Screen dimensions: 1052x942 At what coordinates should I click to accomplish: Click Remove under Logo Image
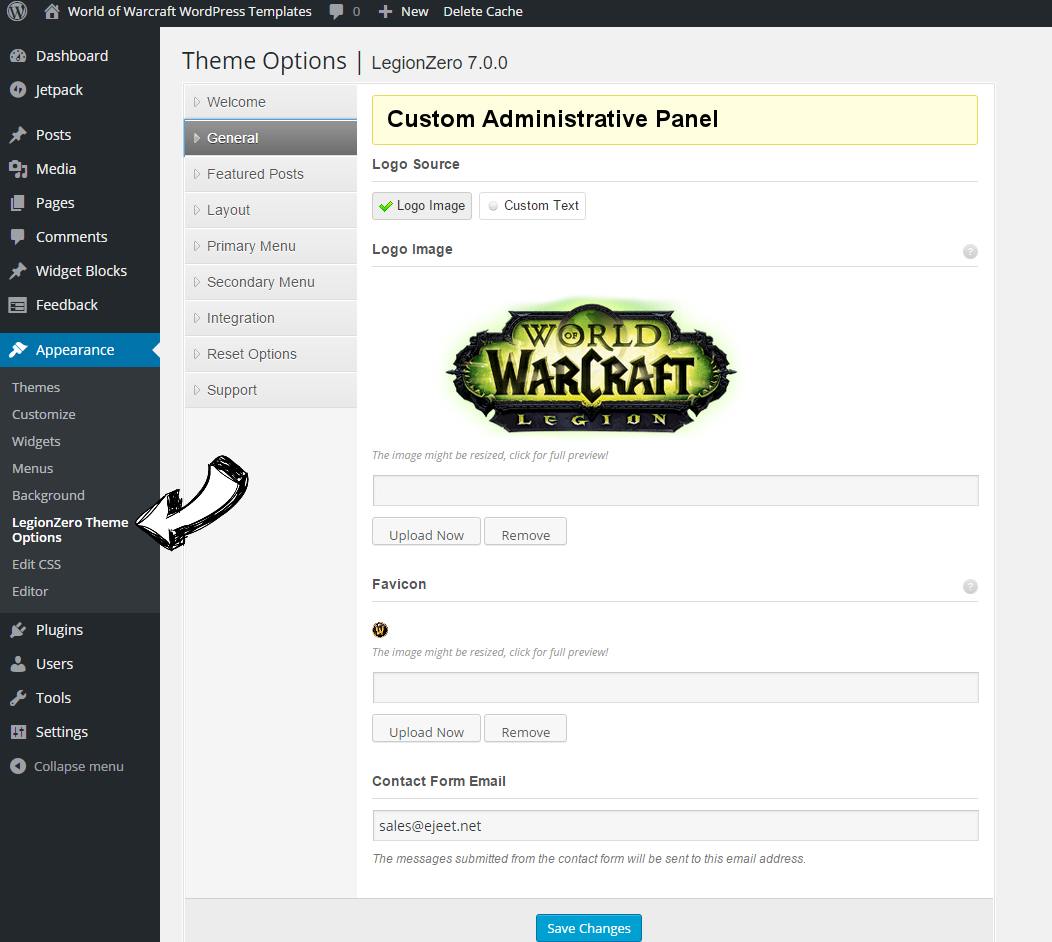[525, 531]
